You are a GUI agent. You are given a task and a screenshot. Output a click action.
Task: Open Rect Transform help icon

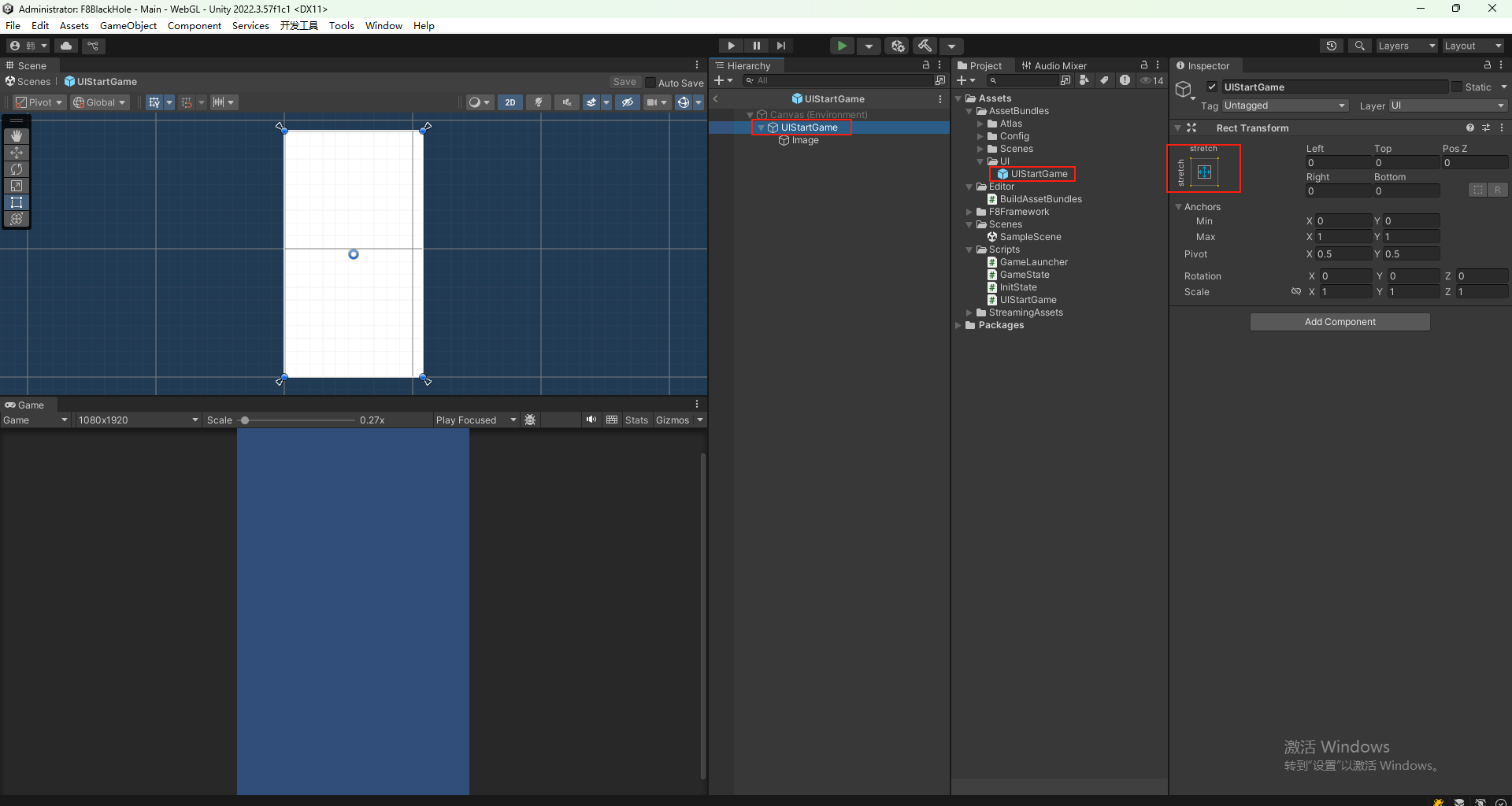[1469, 128]
